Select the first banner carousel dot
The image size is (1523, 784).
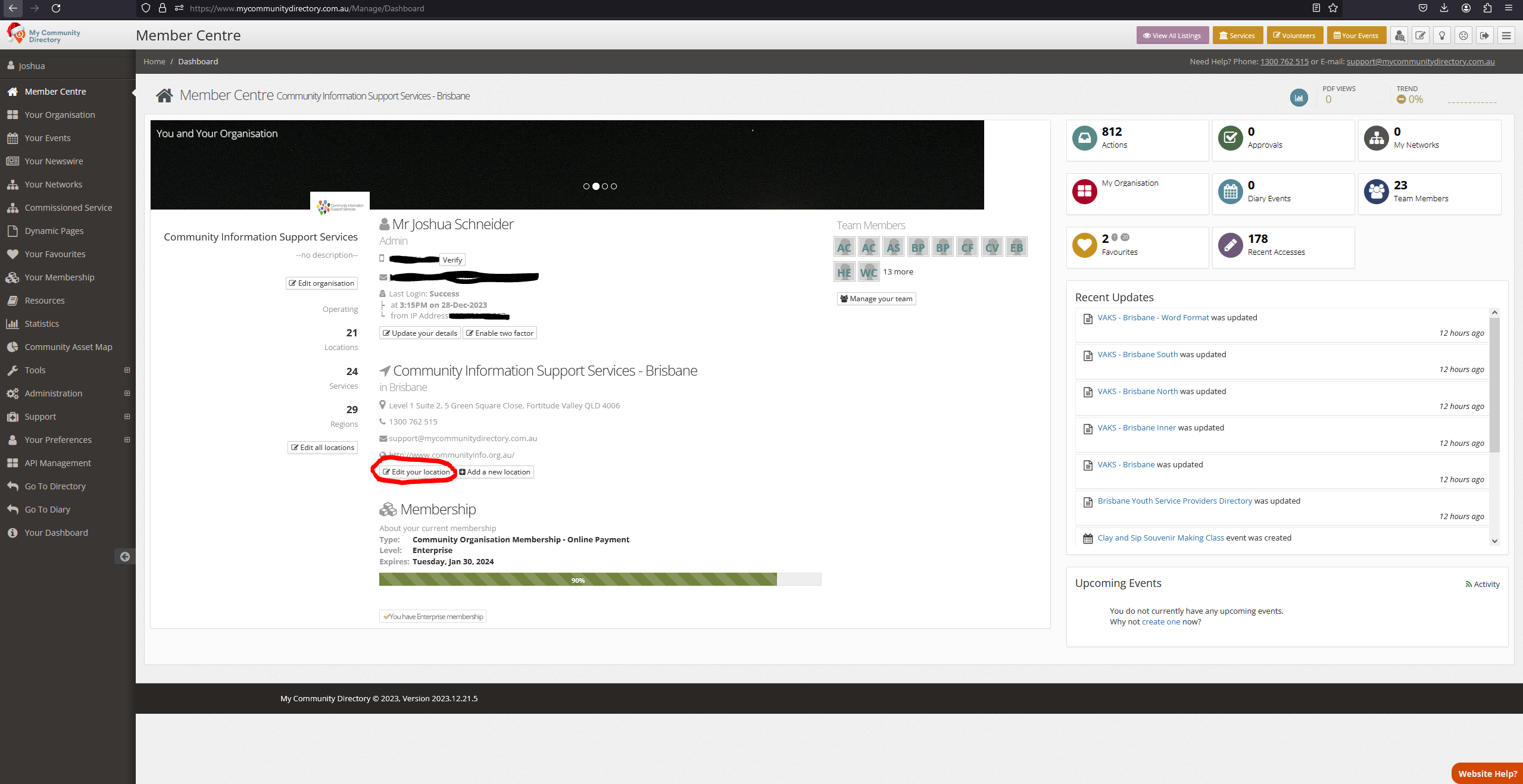(586, 186)
